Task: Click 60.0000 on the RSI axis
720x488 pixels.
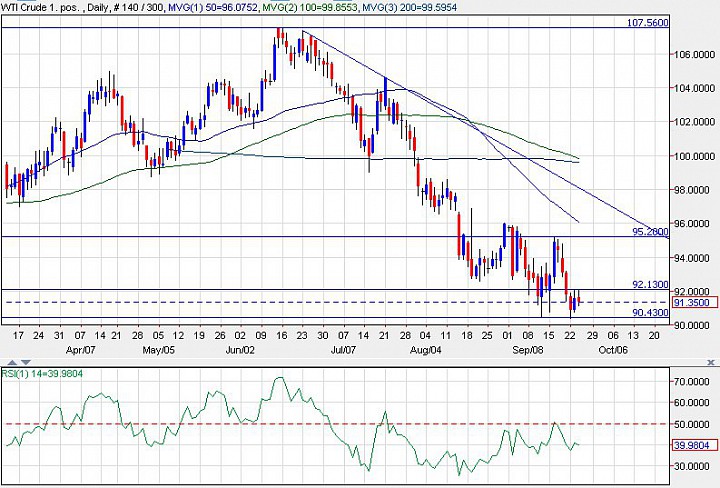Action: click(x=694, y=403)
